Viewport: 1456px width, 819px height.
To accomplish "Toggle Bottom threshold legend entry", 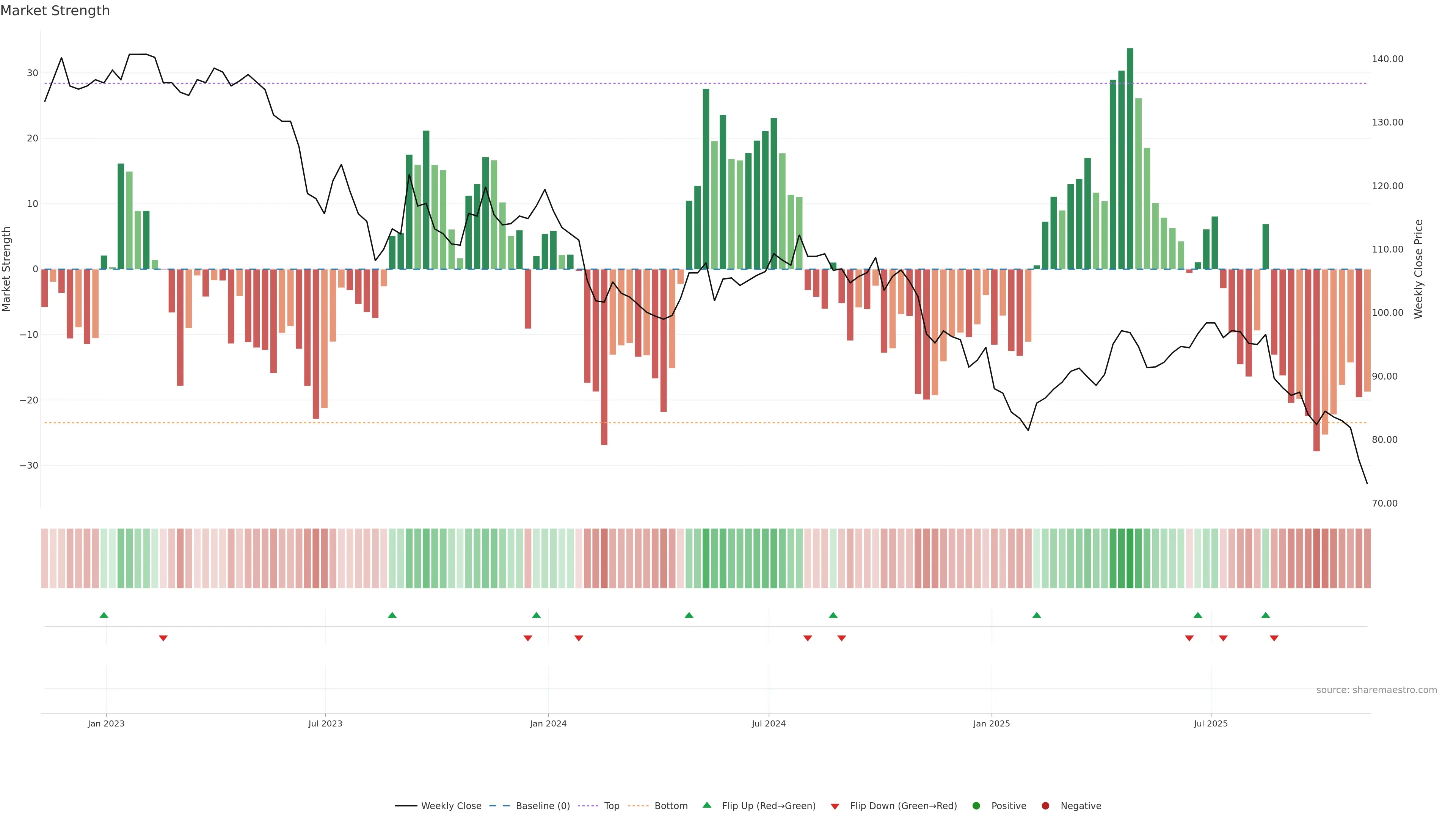I will (670, 806).
